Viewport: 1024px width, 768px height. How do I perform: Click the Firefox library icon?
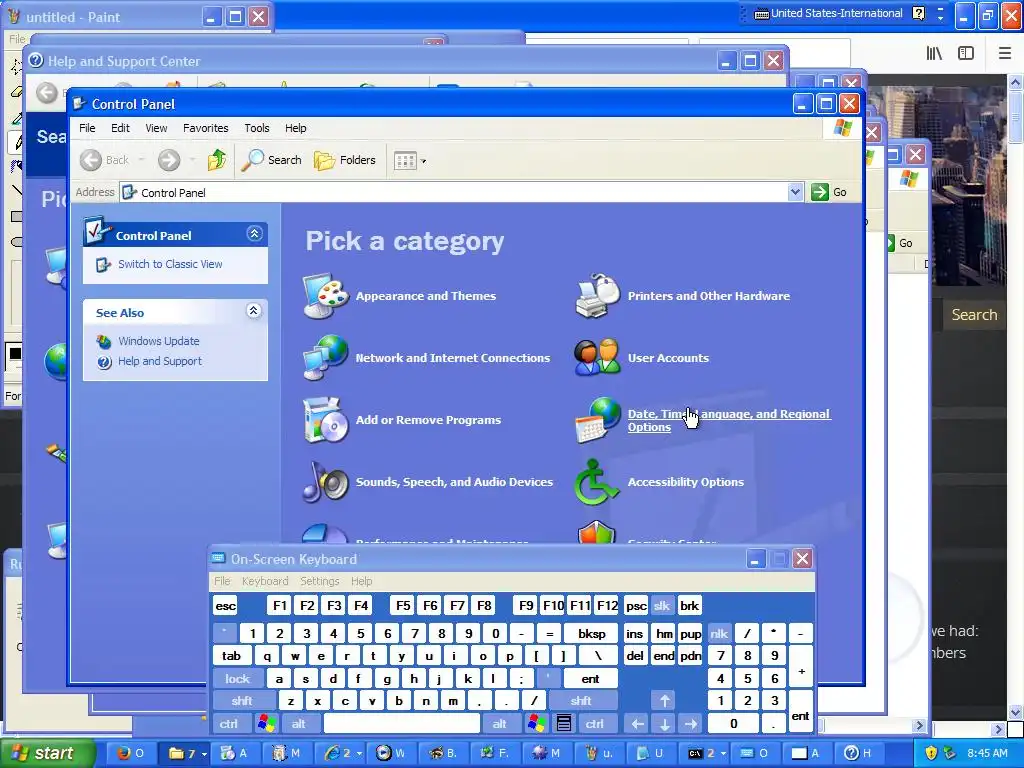(934, 53)
